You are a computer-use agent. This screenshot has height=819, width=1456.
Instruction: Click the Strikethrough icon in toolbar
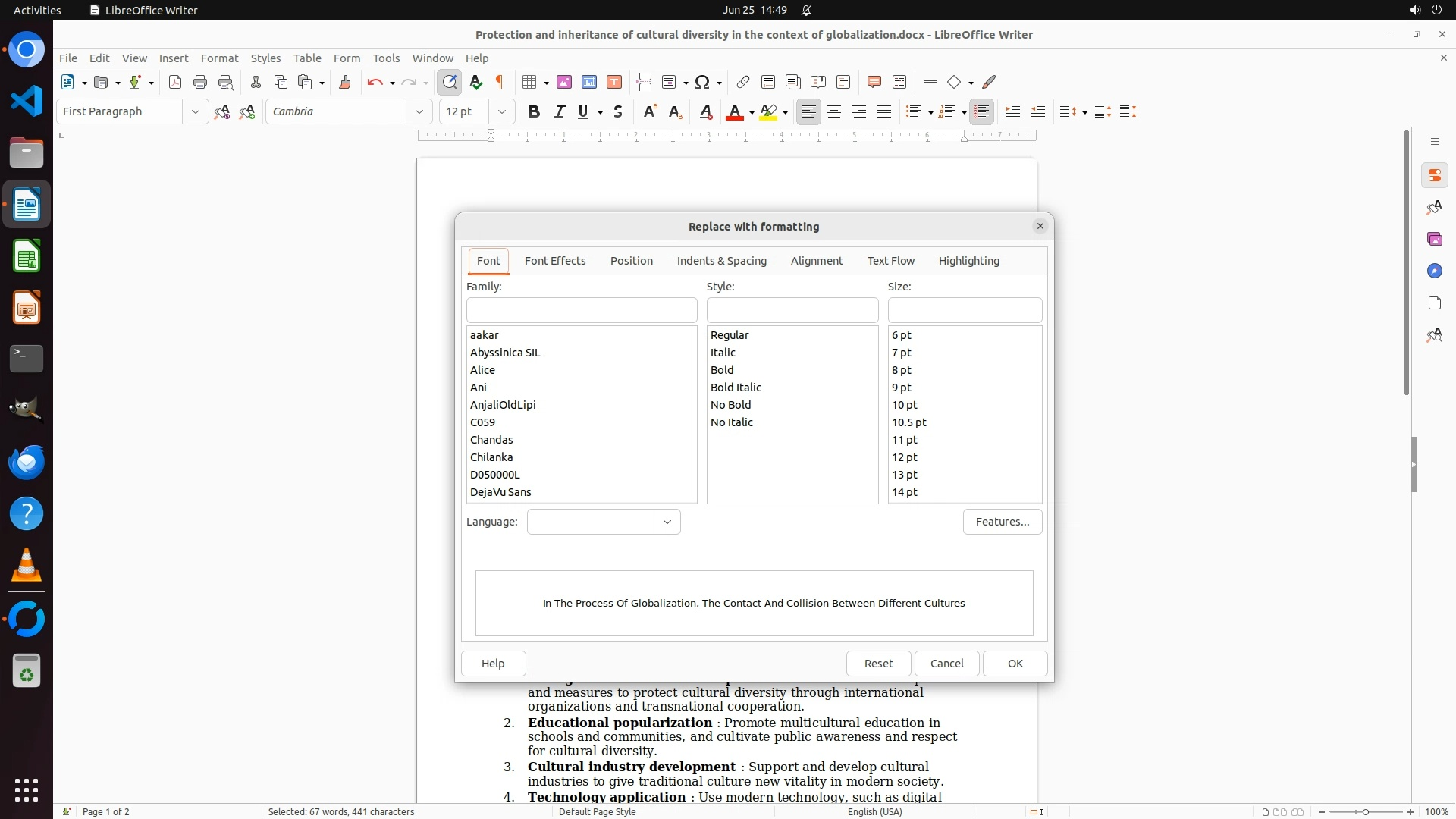(x=618, y=112)
